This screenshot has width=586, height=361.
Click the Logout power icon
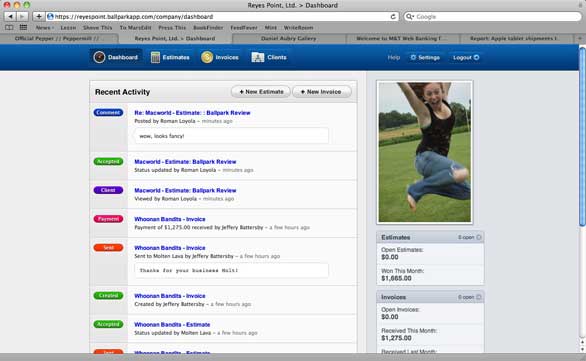pos(476,58)
